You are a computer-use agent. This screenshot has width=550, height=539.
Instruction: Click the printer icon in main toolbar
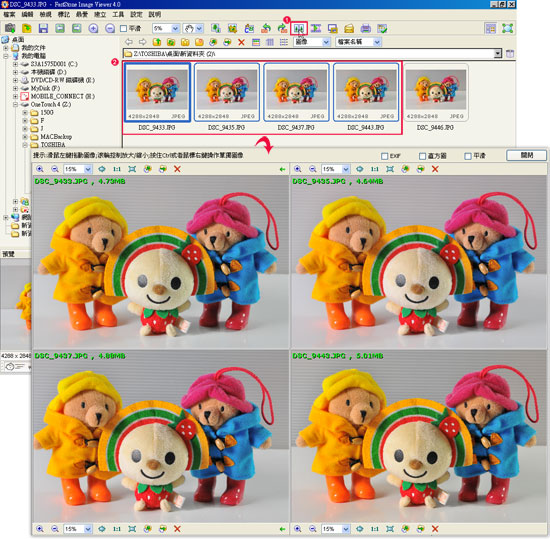tap(365, 28)
